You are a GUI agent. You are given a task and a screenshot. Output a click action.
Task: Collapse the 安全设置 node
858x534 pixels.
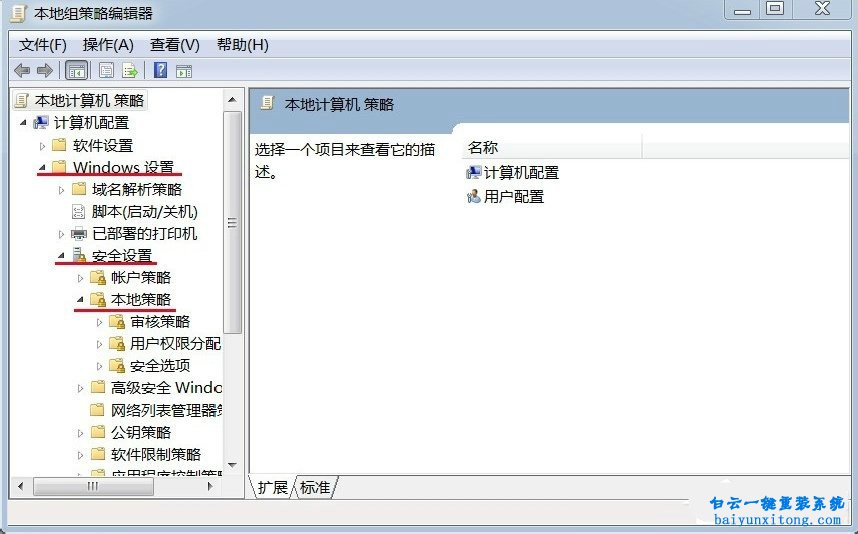tap(61, 256)
